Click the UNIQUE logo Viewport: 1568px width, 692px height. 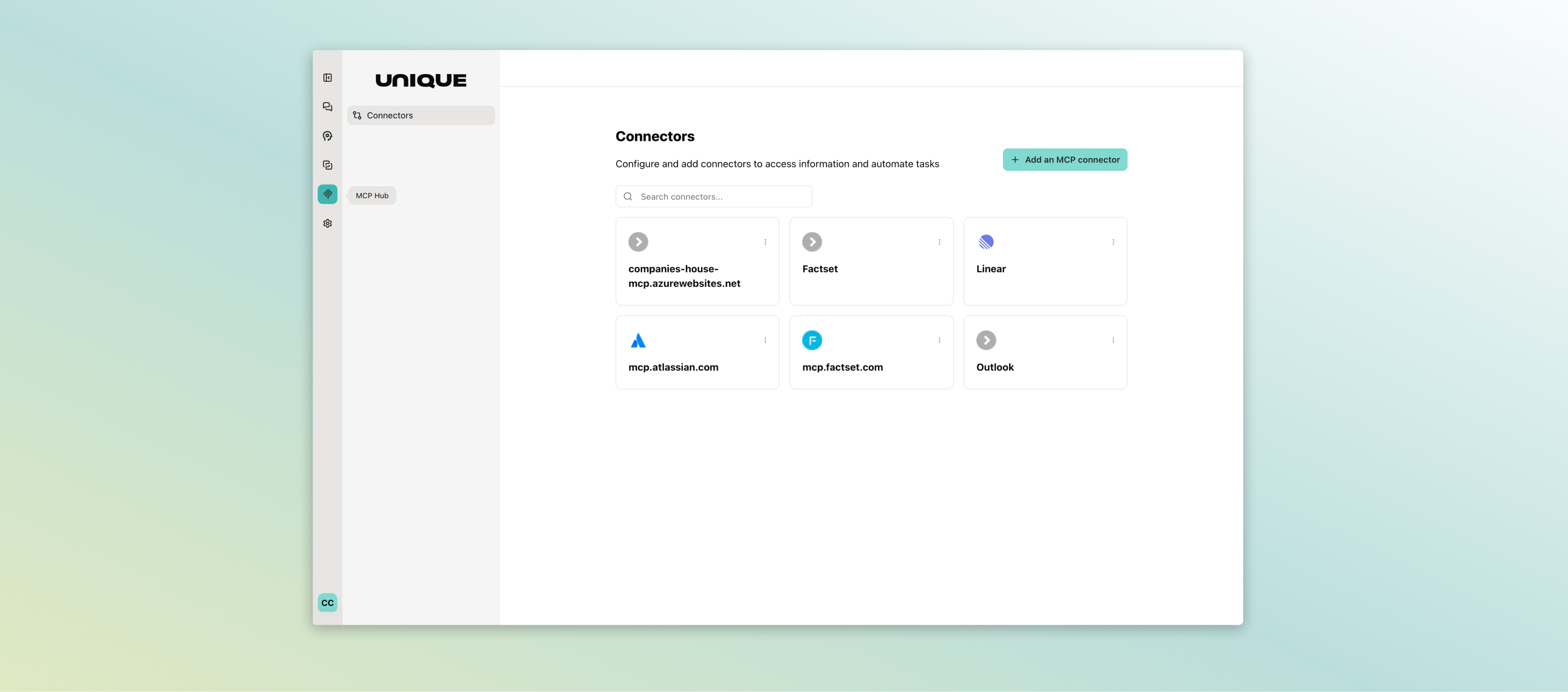421,80
